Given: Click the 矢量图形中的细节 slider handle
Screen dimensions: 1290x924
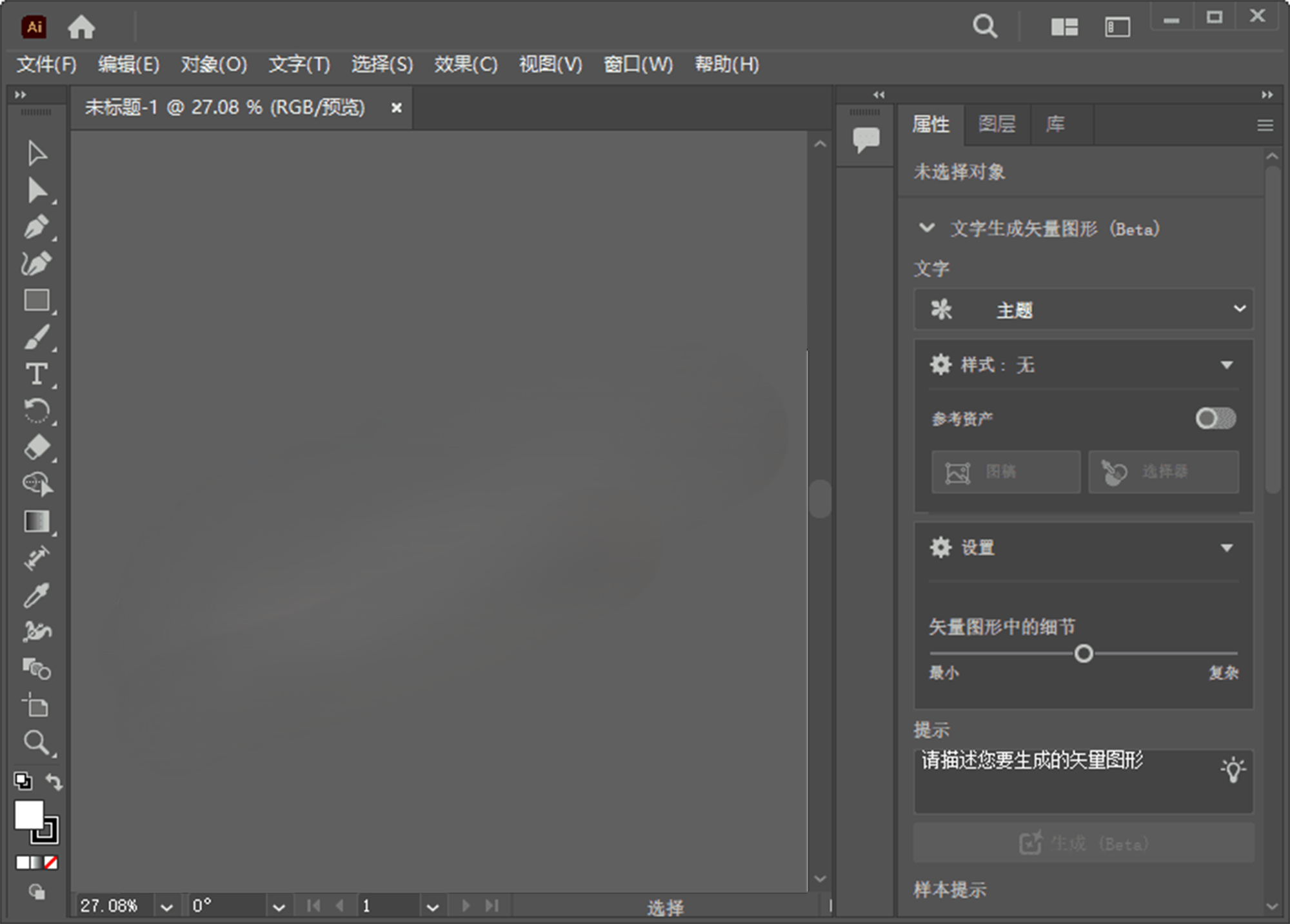Looking at the screenshot, I should tap(1084, 654).
